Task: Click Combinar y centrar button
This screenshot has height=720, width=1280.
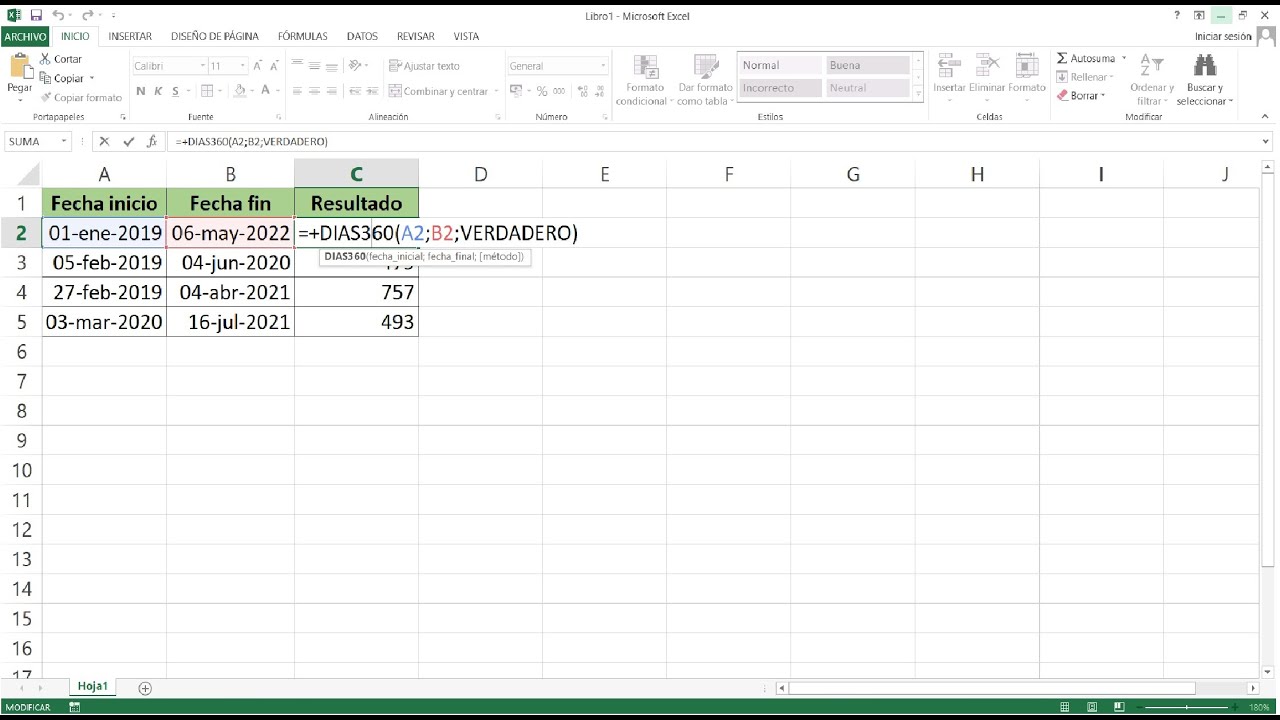Action: 439,91
